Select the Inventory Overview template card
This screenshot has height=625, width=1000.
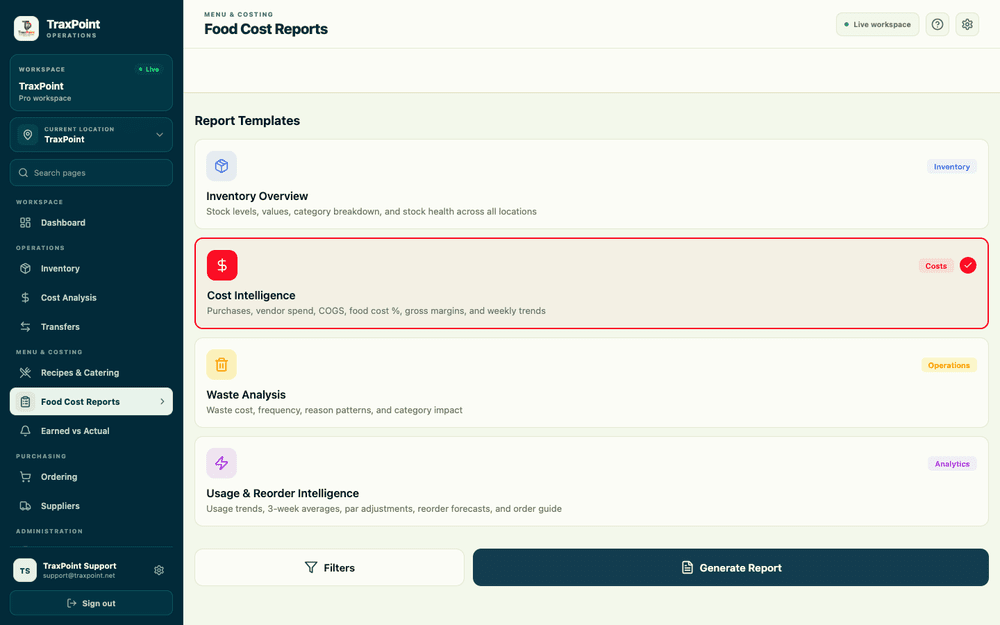[591, 184]
